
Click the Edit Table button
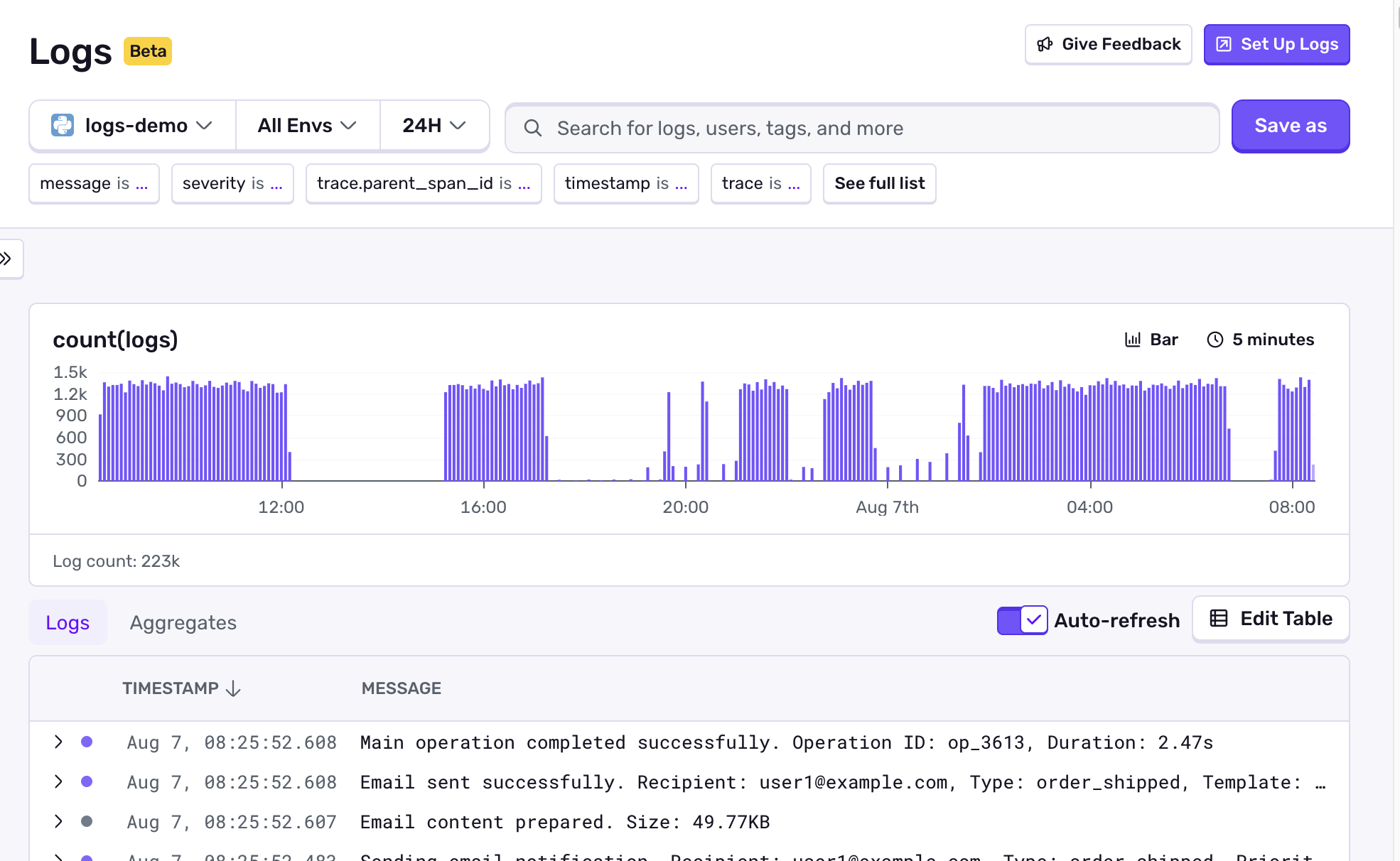click(x=1271, y=619)
